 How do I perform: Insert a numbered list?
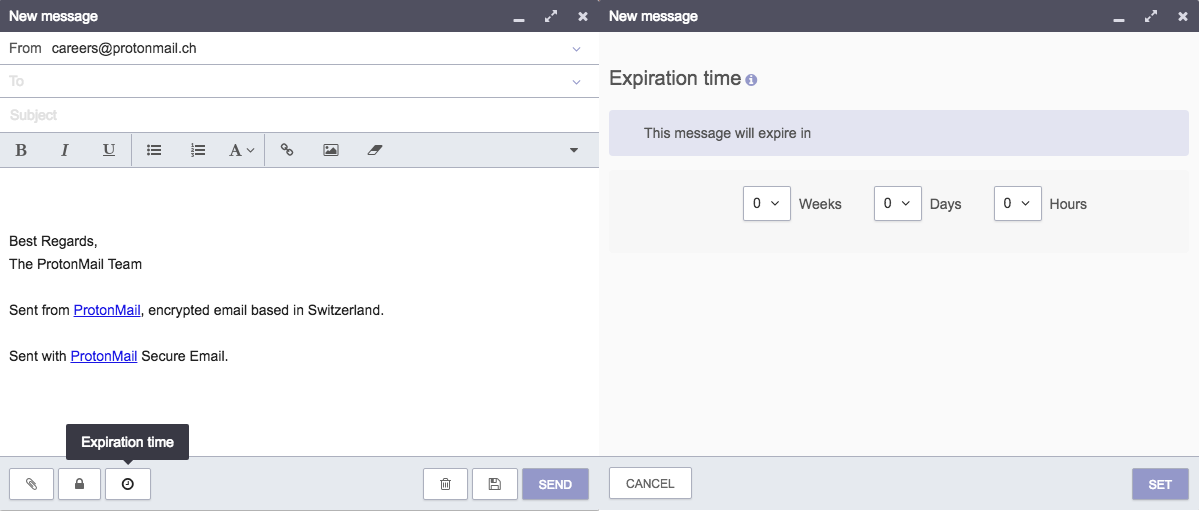198,150
